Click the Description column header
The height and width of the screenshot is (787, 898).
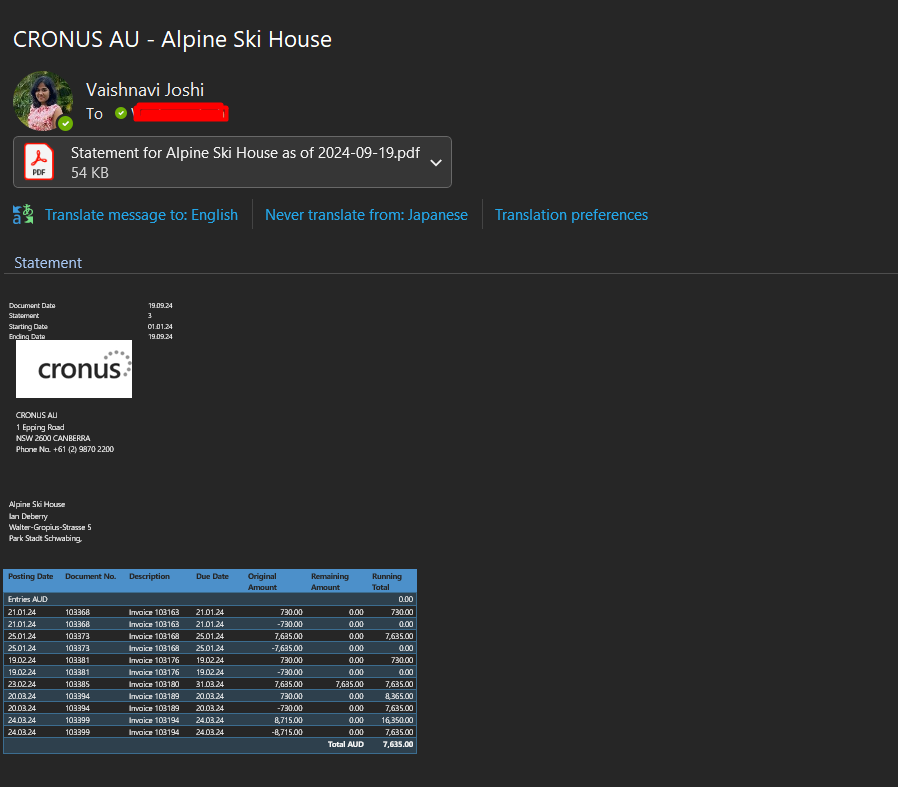click(149, 576)
